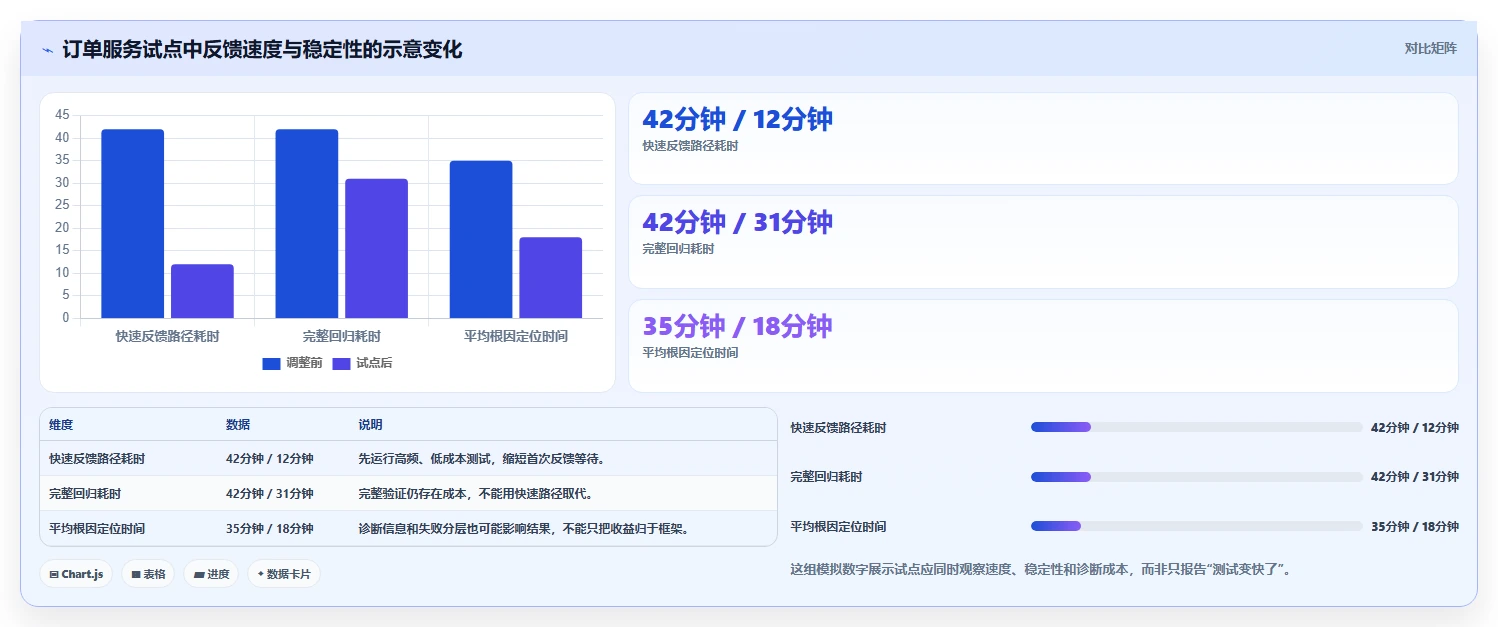Click the 数据卡片 tag chip
The height and width of the screenshot is (627, 1498).
[x=284, y=574]
